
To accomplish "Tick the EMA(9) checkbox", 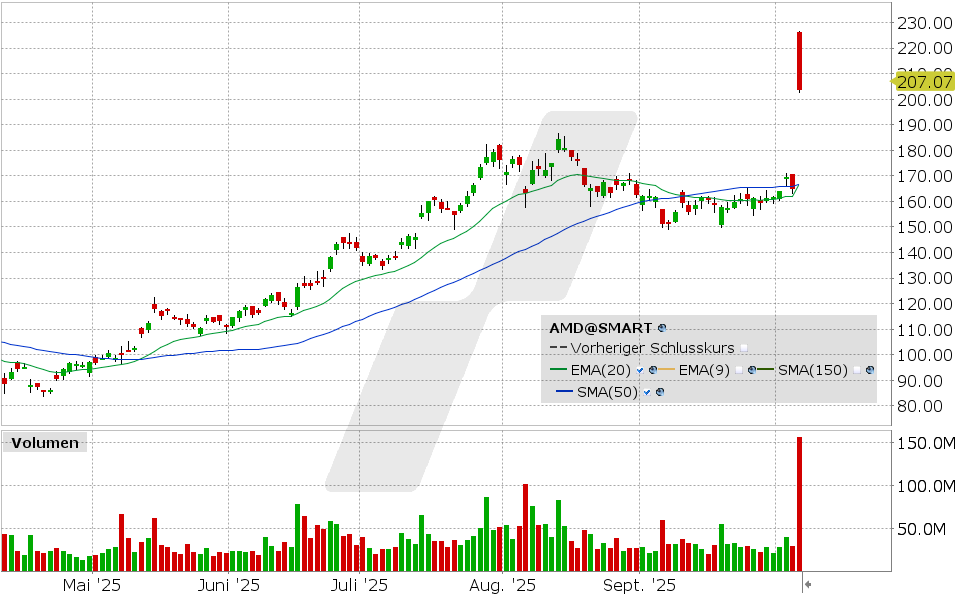I will [737, 370].
